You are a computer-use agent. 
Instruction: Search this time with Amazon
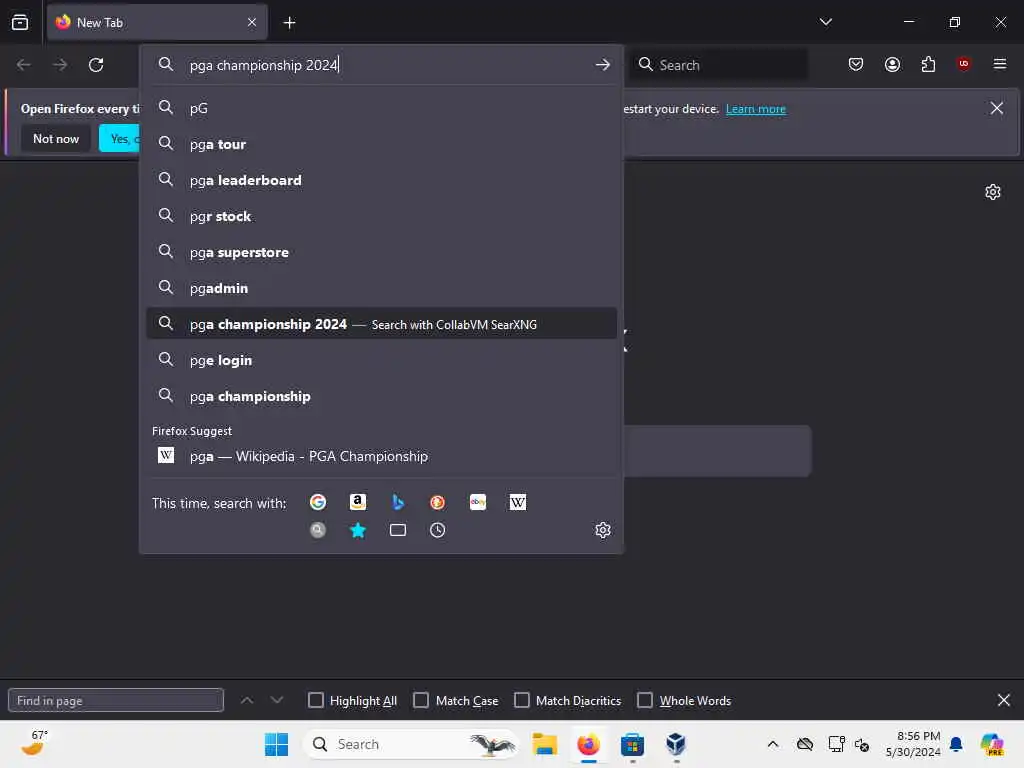tap(358, 502)
